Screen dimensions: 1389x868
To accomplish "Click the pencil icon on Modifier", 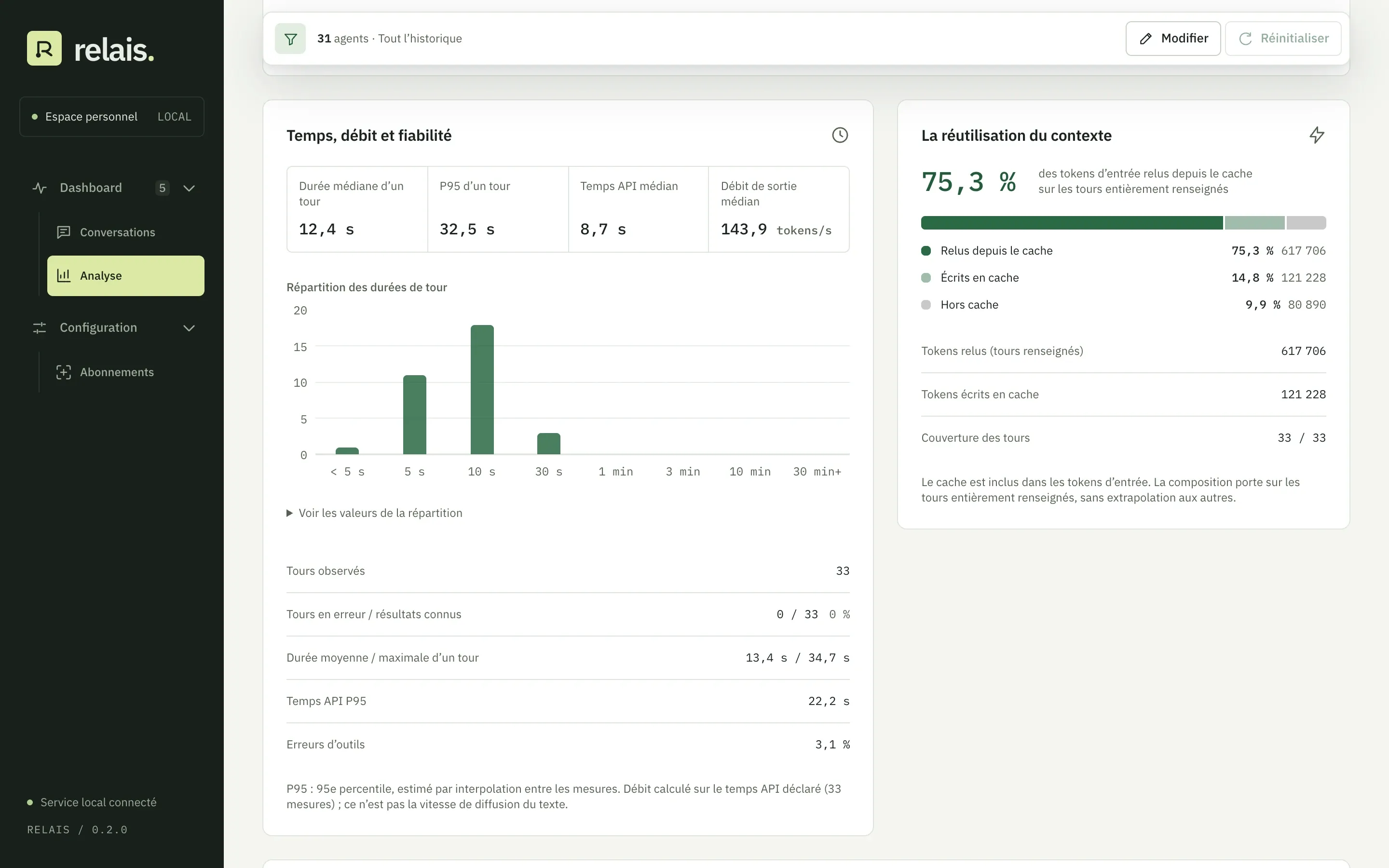I will click(x=1145, y=39).
